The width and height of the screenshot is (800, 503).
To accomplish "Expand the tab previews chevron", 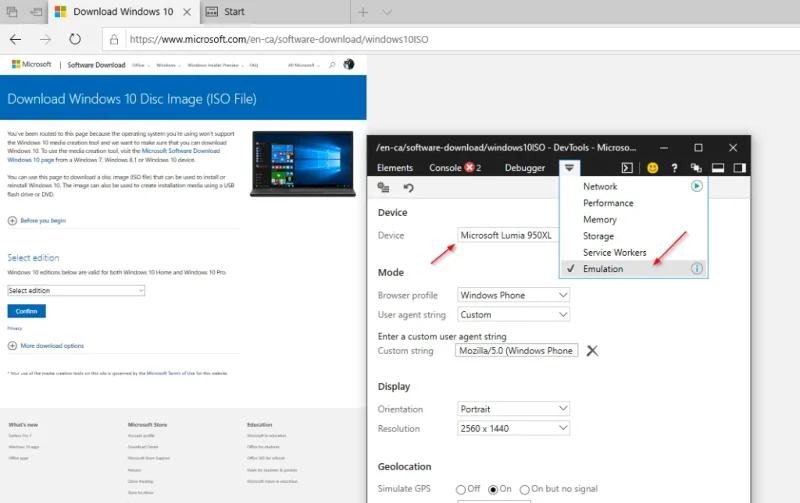I will 387,12.
